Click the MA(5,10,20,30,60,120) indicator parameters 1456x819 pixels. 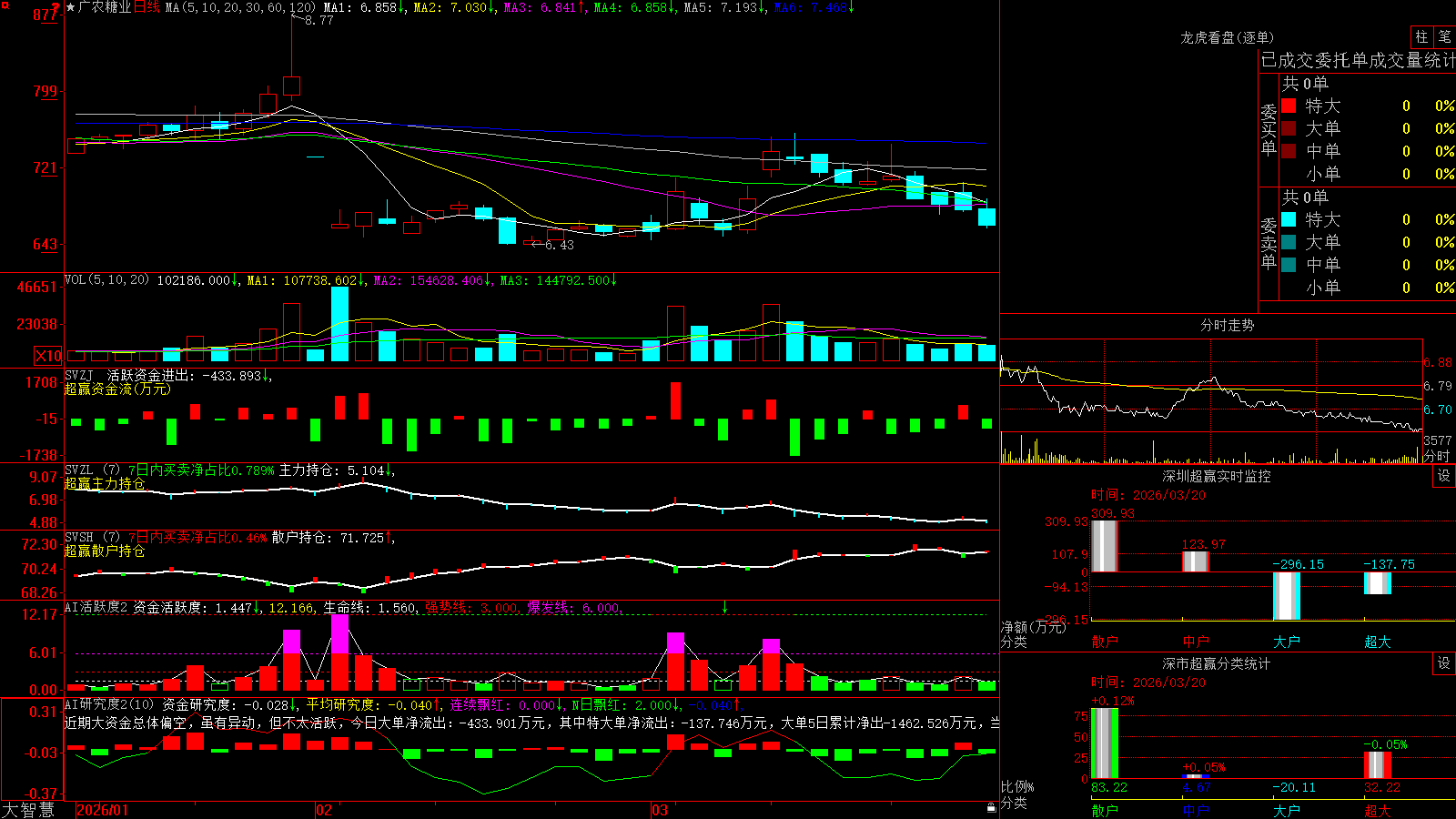tap(240, 7)
